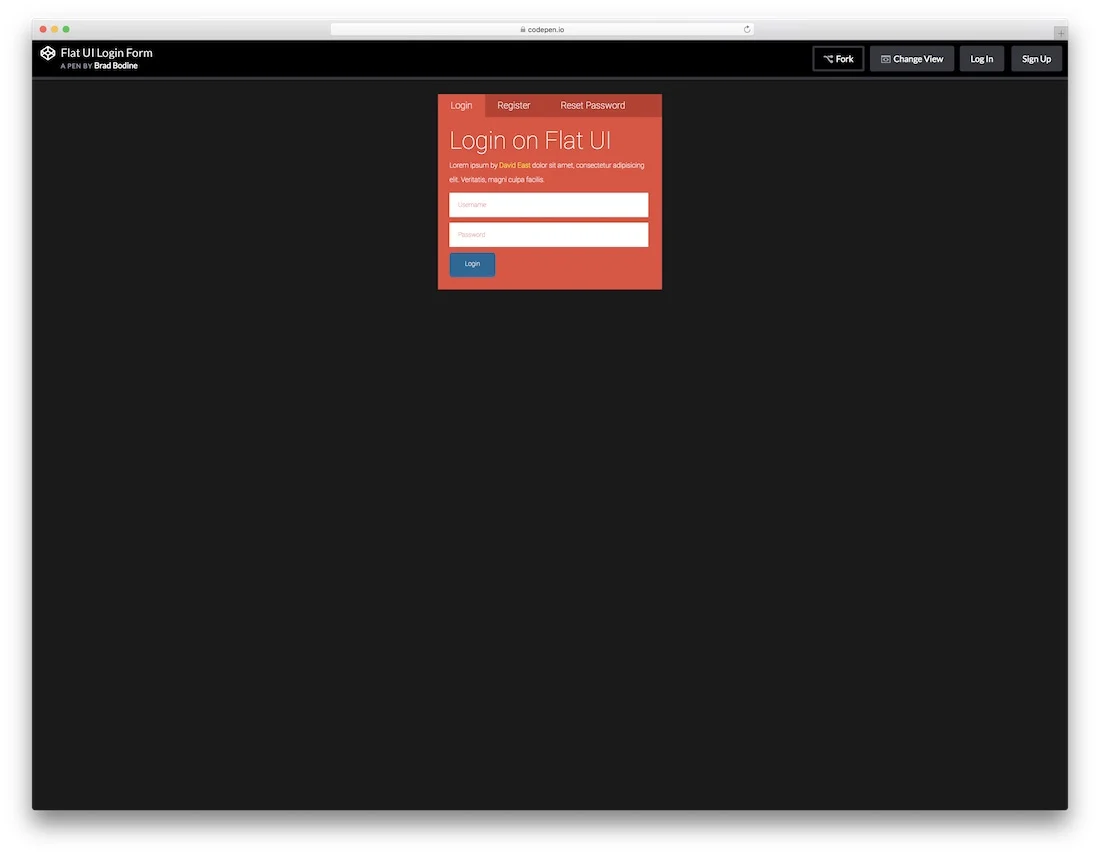Image resolution: width=1100 pixels, height=856 pixels.
Task: Open the Change View options
Action: (x=911, y=58)
